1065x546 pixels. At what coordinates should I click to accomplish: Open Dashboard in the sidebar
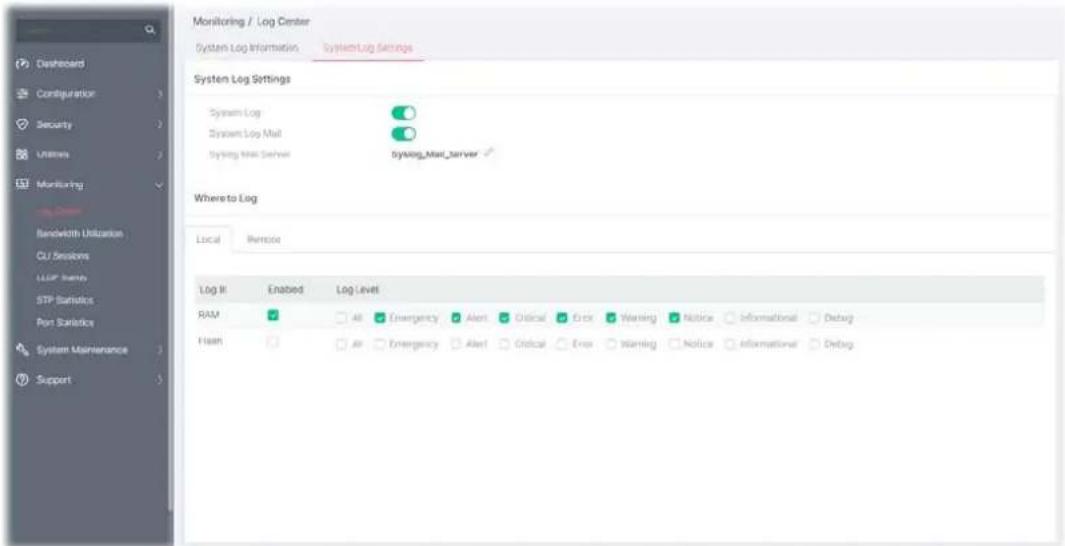point(60,63)
